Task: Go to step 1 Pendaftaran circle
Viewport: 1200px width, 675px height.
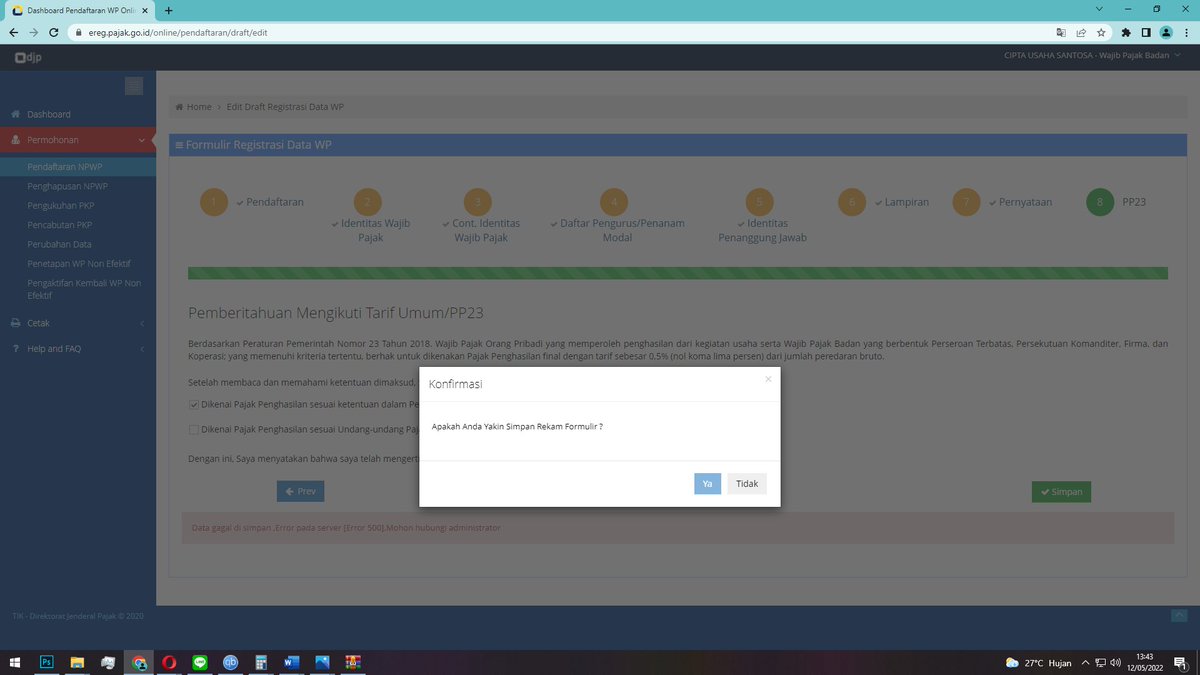Action: 214,203
